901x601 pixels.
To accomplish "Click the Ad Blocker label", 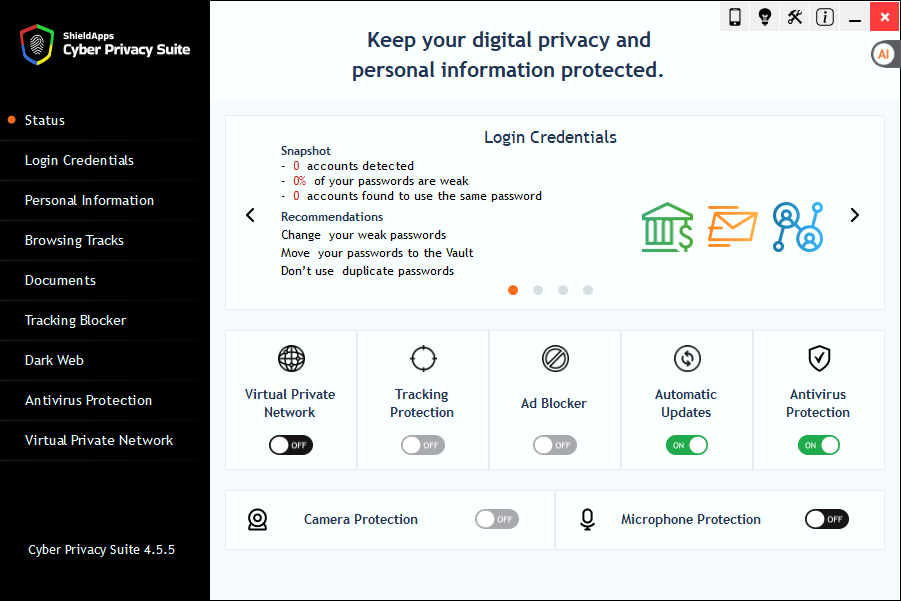I will (554, 403).
